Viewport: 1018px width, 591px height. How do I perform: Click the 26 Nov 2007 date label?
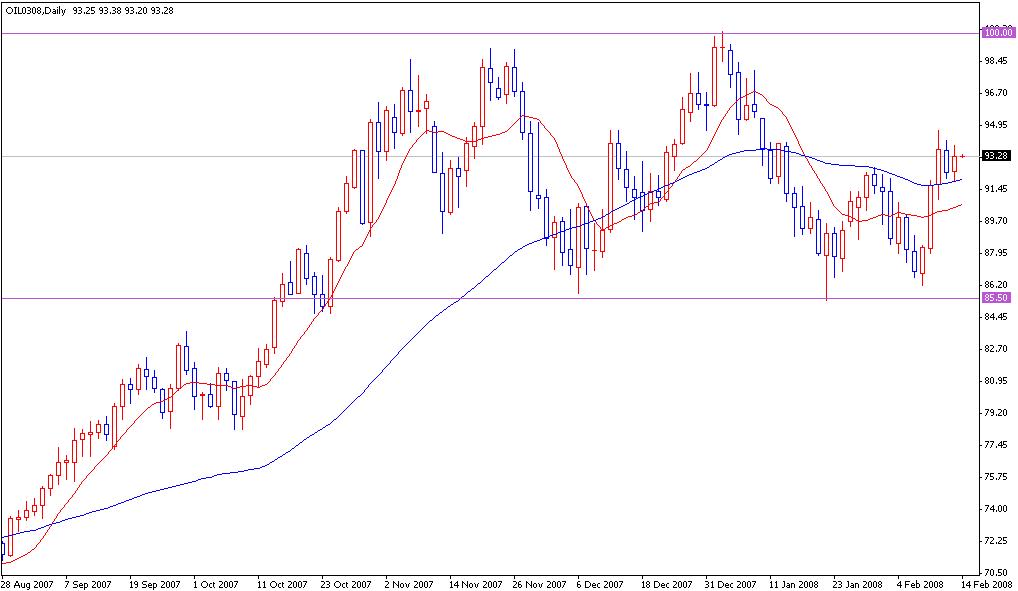[539, 584]
